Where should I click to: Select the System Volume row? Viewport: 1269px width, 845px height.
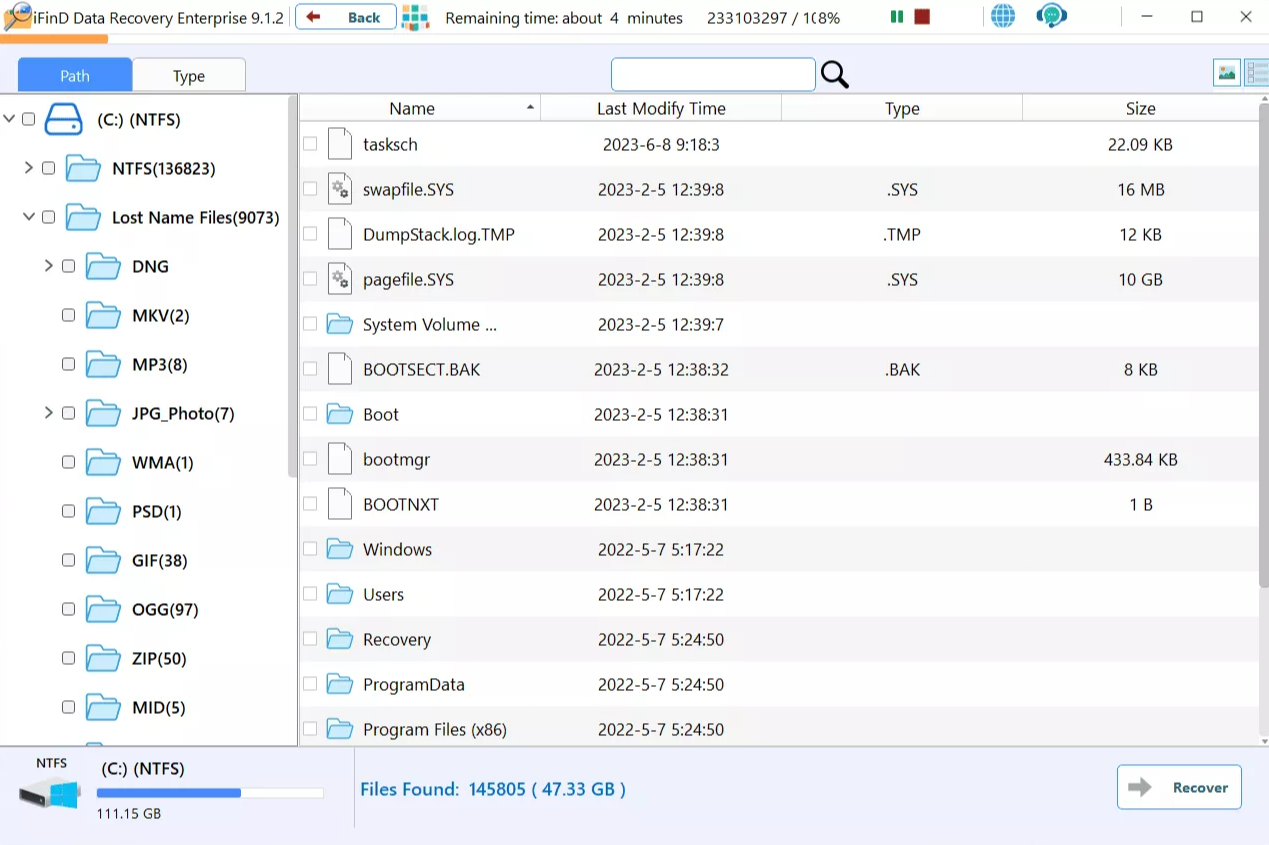point(779,324)
